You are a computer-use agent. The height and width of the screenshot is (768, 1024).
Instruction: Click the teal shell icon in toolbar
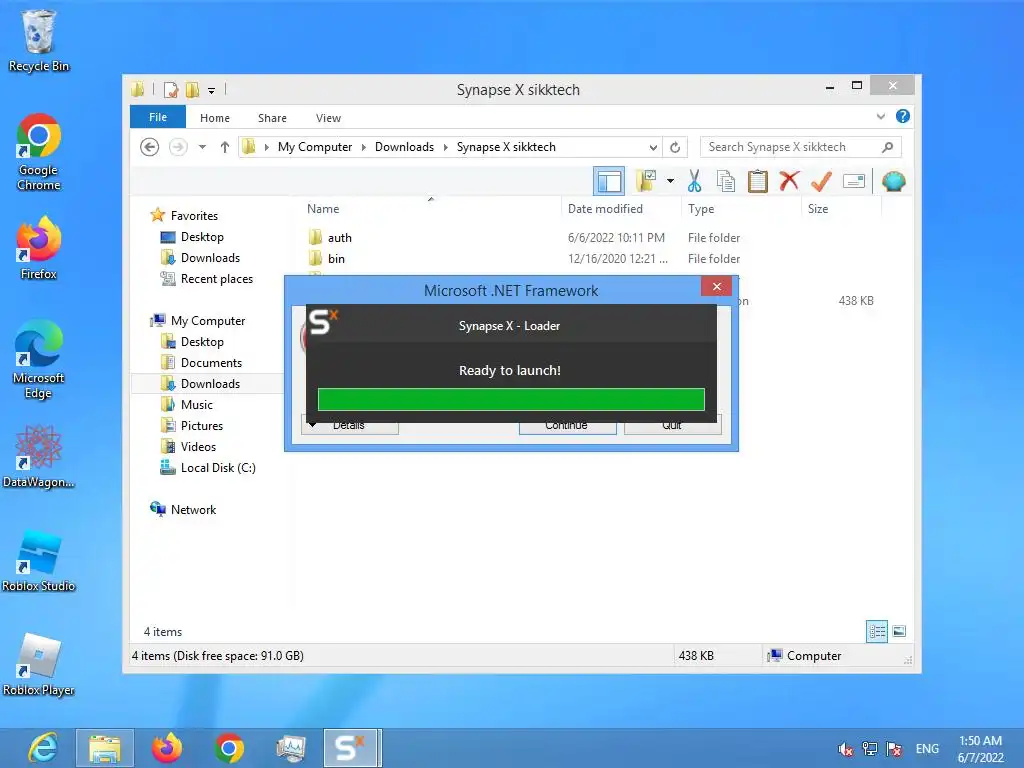coord(893,181)
